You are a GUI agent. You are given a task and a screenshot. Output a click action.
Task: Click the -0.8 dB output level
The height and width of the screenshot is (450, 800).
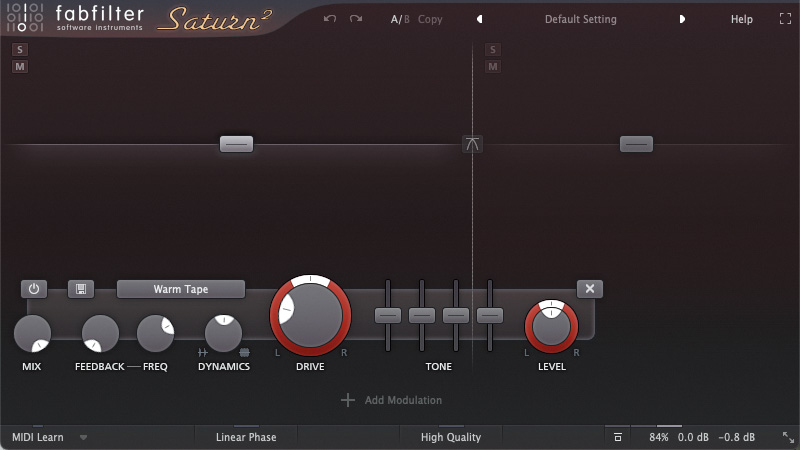coord(736,437)
